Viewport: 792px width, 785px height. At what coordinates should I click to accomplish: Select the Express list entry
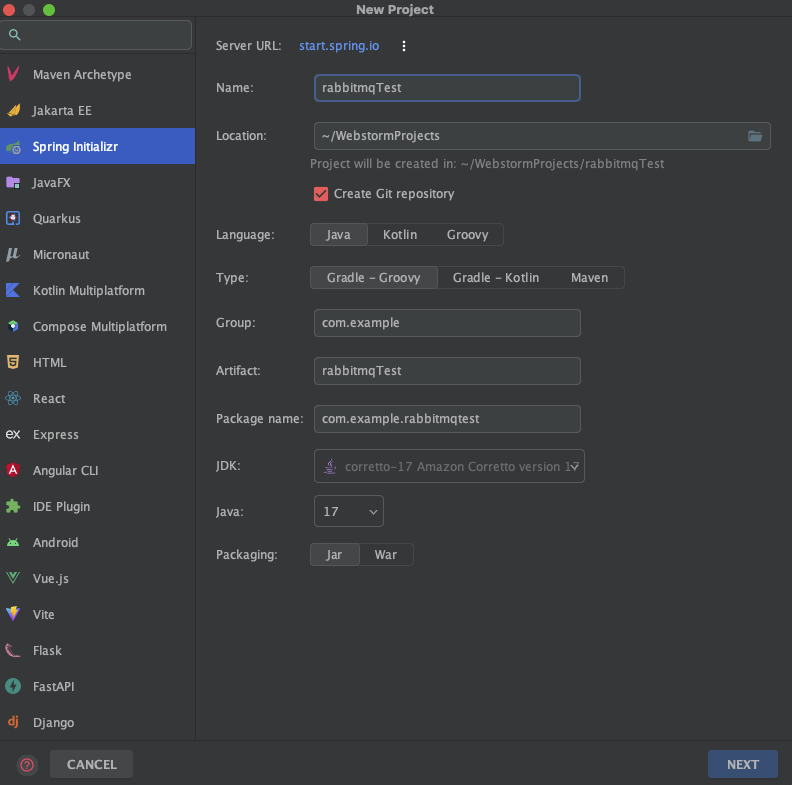97,434
